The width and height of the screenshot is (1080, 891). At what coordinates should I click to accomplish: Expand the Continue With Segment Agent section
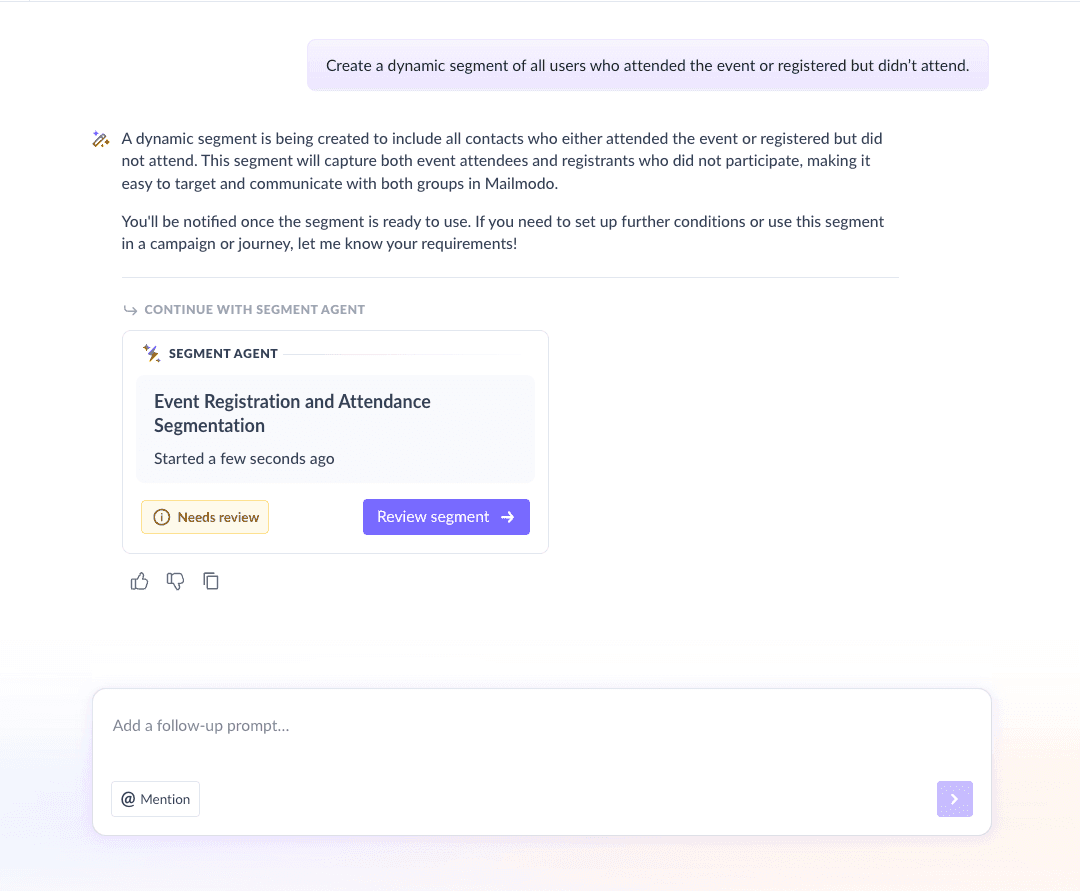pos(244,309)
